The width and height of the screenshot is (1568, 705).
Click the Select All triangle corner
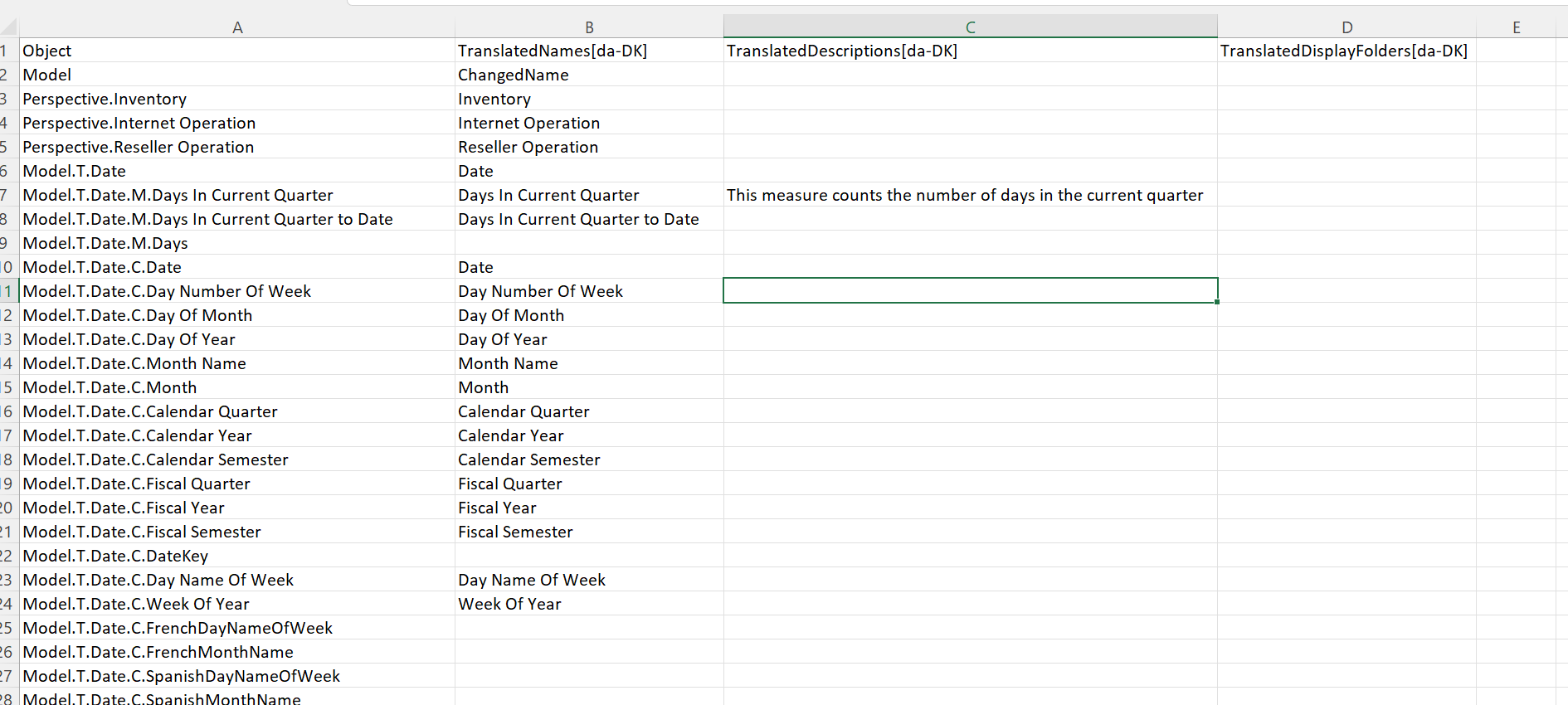coord(10,26)
